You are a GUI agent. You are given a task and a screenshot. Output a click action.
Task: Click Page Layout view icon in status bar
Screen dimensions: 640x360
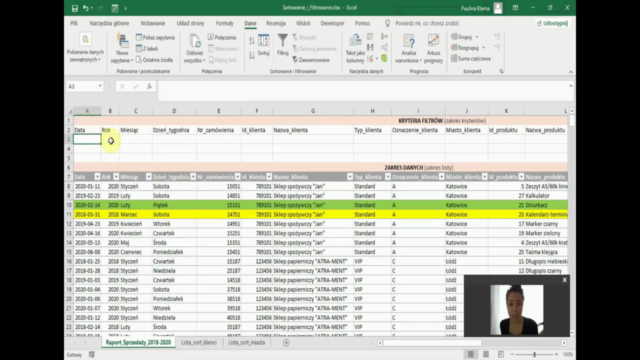[486, 354]
